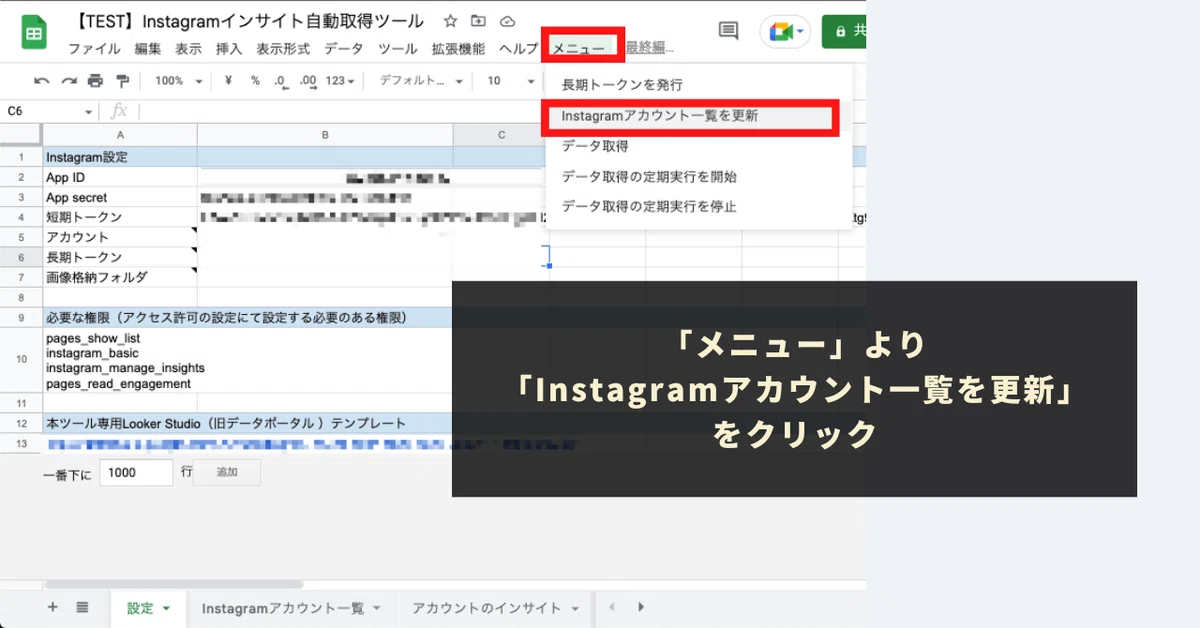This screenshot has width=1200, height=628.
Task: Open the 表示形式 menu
Action: point(283,49)
